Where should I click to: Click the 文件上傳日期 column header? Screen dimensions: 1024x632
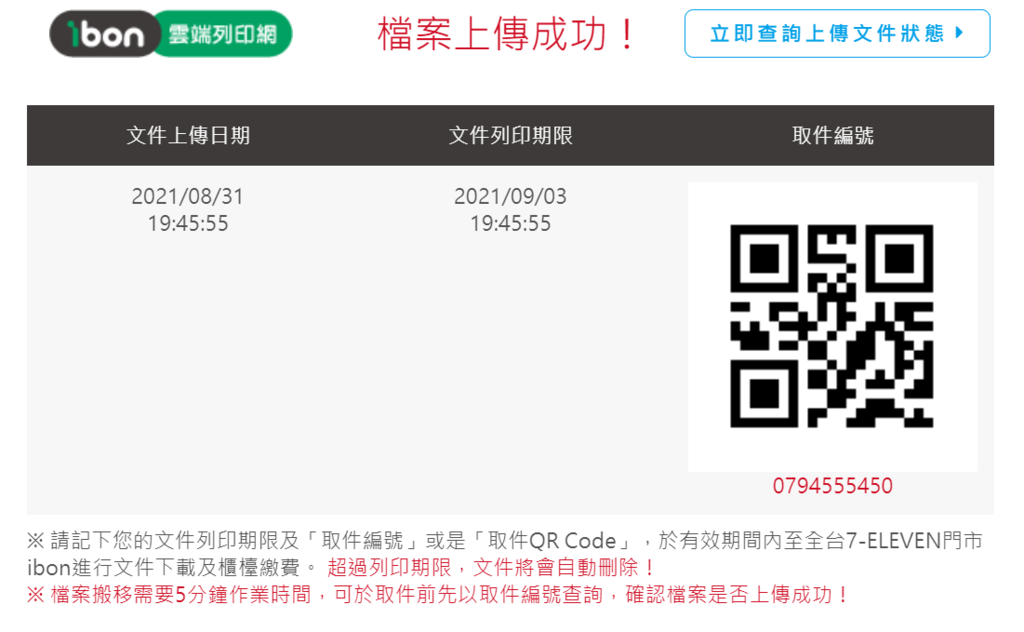[x=188, y=135]
